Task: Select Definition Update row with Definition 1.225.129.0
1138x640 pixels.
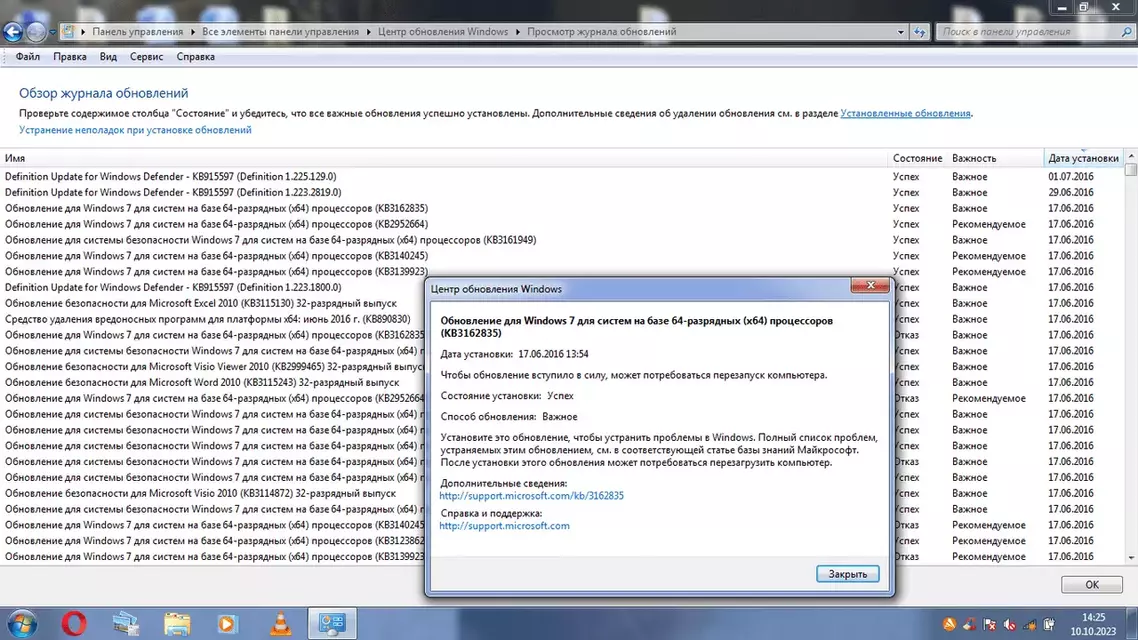Action: tap(562, 176)
